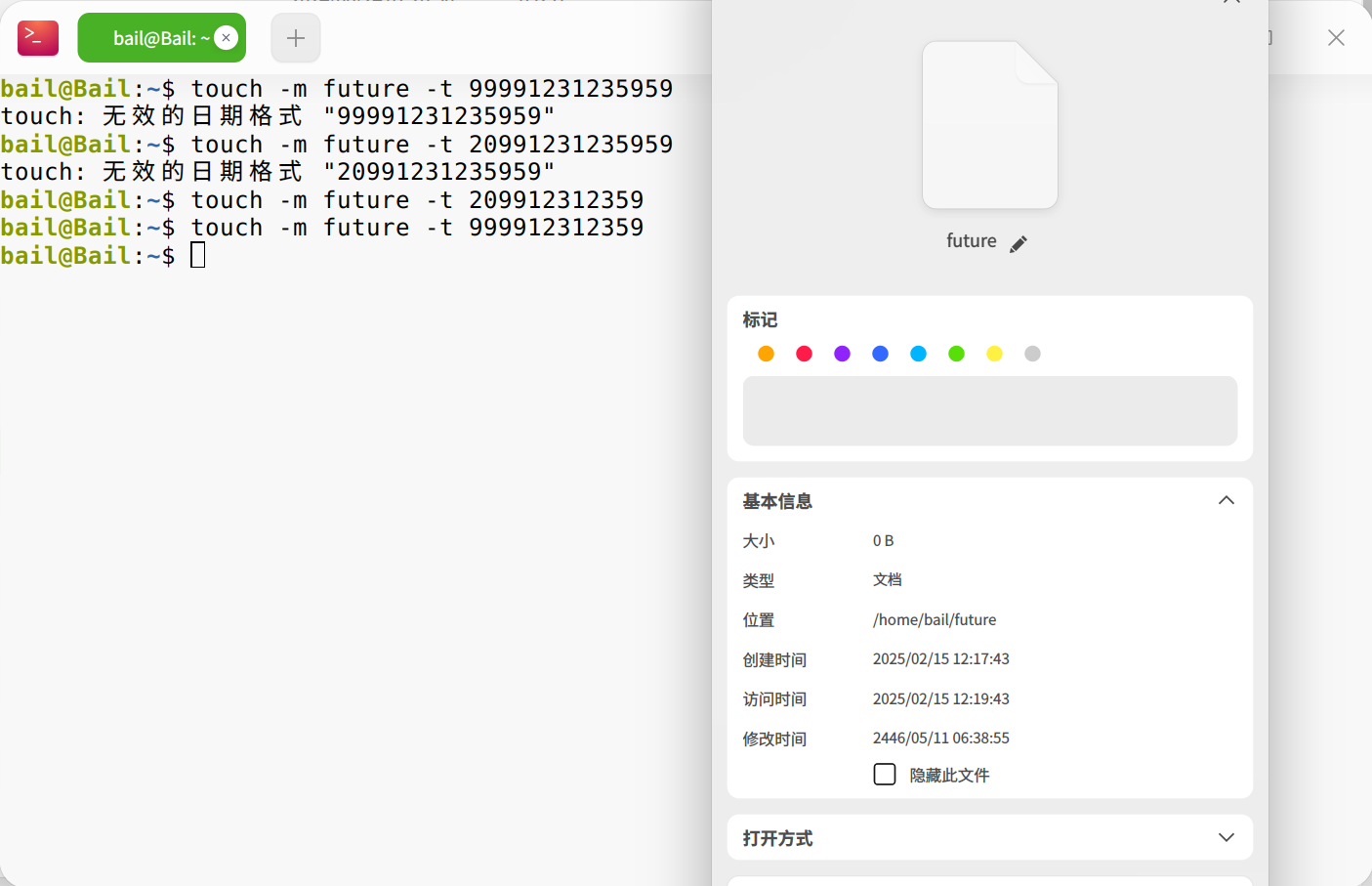Add a new terminal tab
The height and width of the screenshot is (886, 1372).
tap(296, 38)
